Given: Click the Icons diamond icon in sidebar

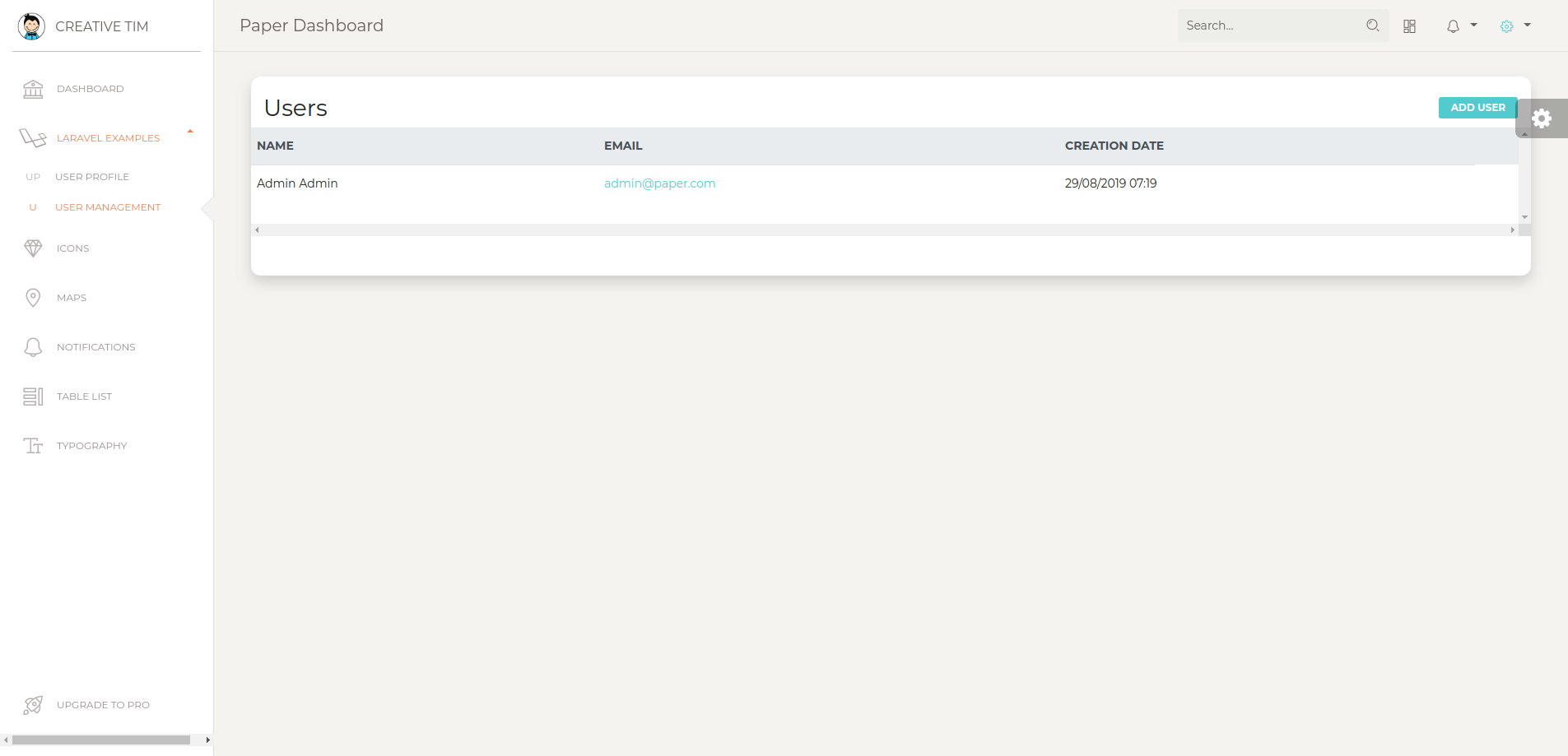Looking at the screenshot, I should coord(33,248).
